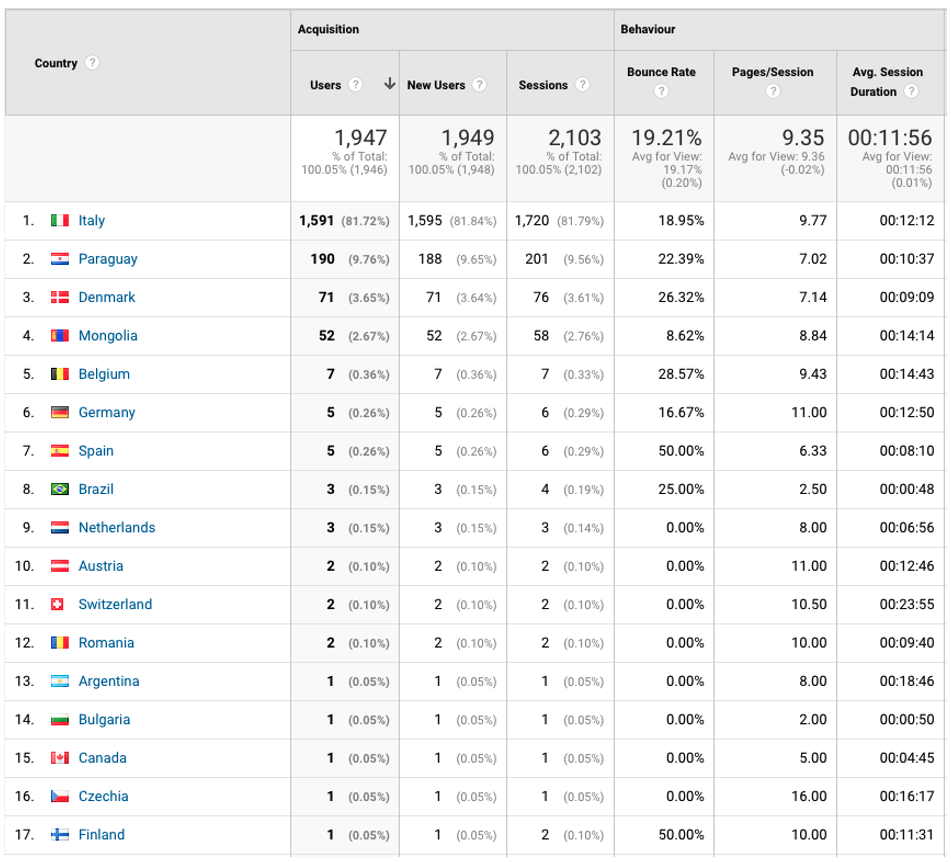Sort by Bounce Rate column header
The image size is (951, 862).
pyautogui.click(x=661, y=72)
